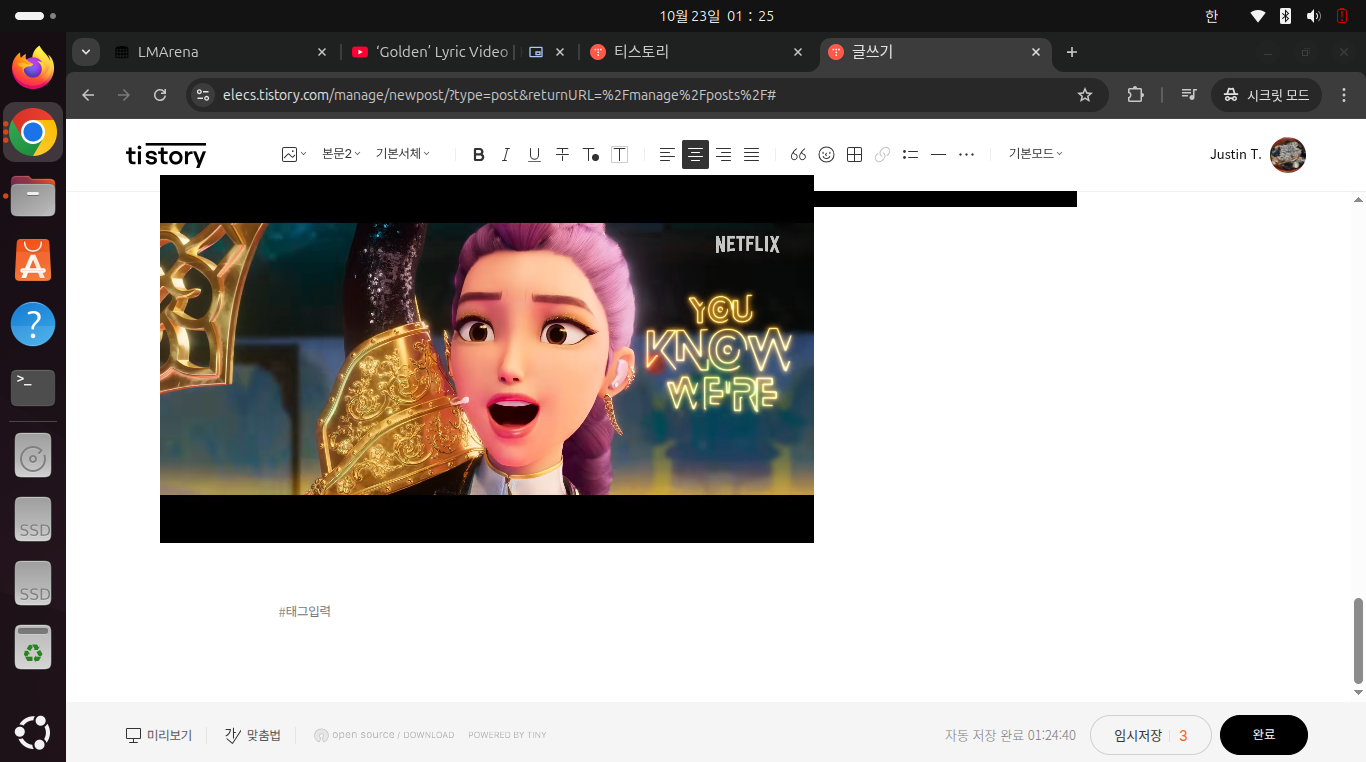Open the more tools ellipsis menu

pyautogui.click(x=966, y=154)
